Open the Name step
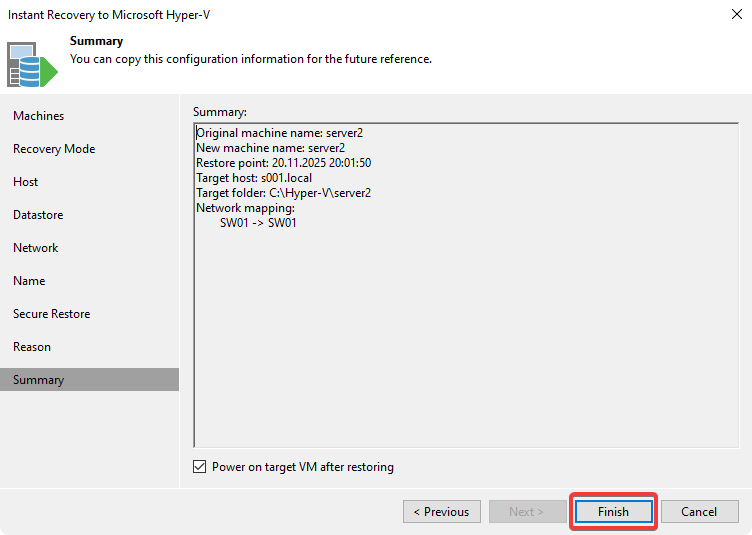The width and height of the screenshot is (752, 535). tap(29, 281)
